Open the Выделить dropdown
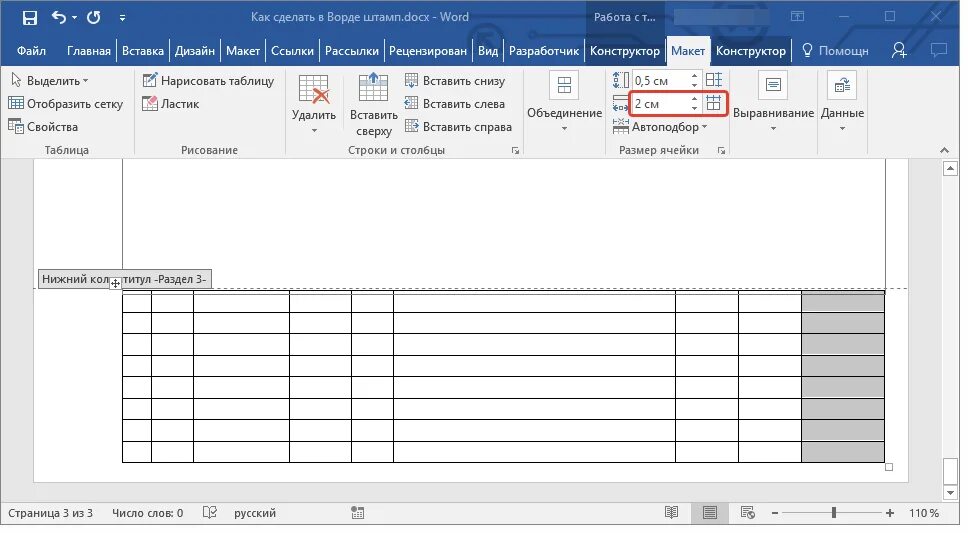Viewport: 968px width, 533px height. pyautogui.click(x=50, y=81)
